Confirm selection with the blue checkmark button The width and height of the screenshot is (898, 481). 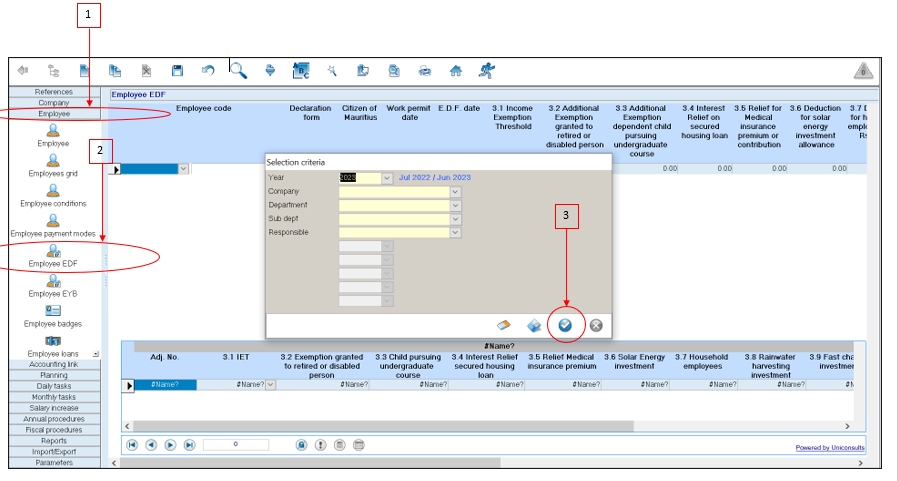(566, 325)
